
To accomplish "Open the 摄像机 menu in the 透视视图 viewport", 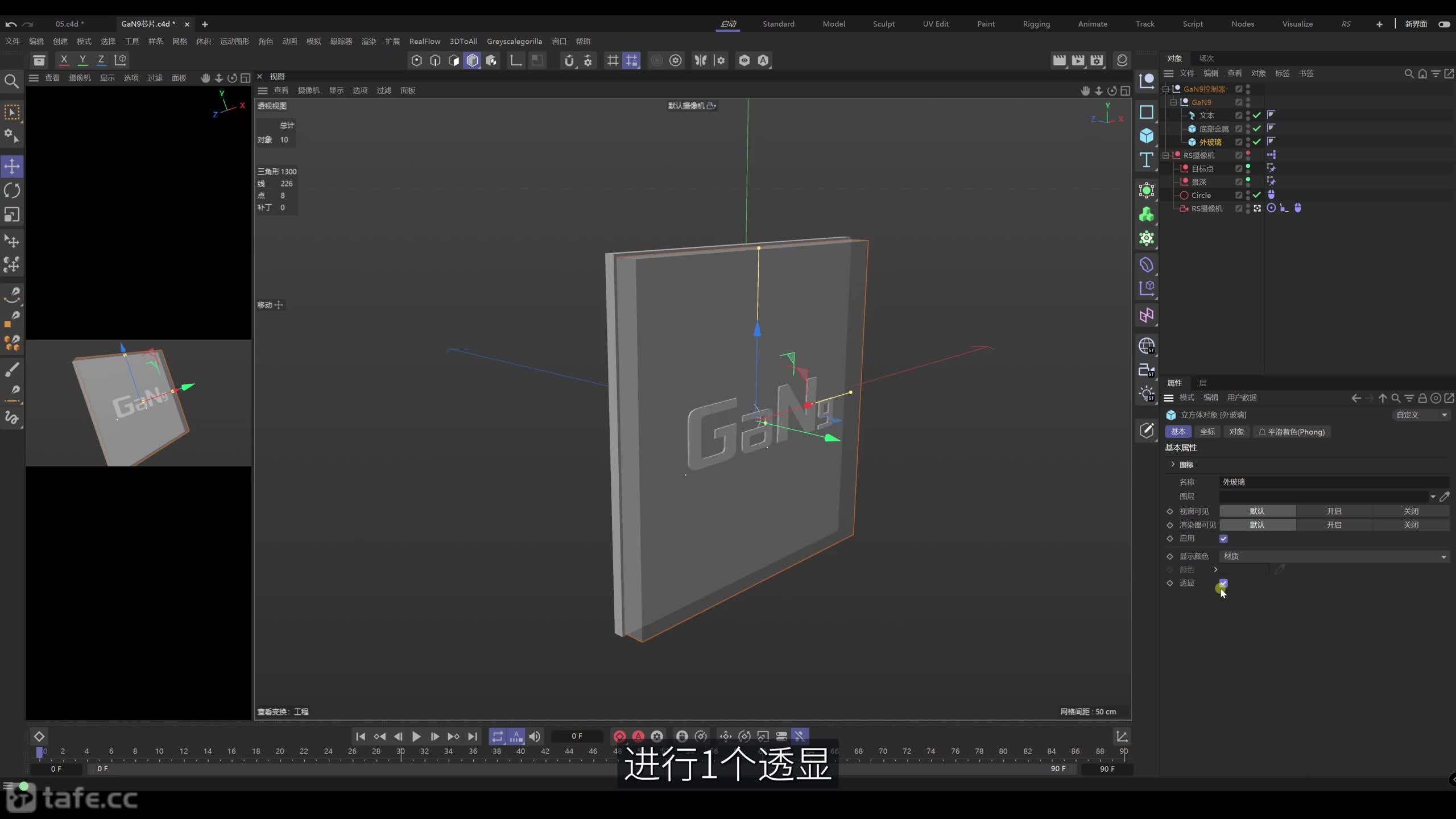I will click(x=309, y=90).
